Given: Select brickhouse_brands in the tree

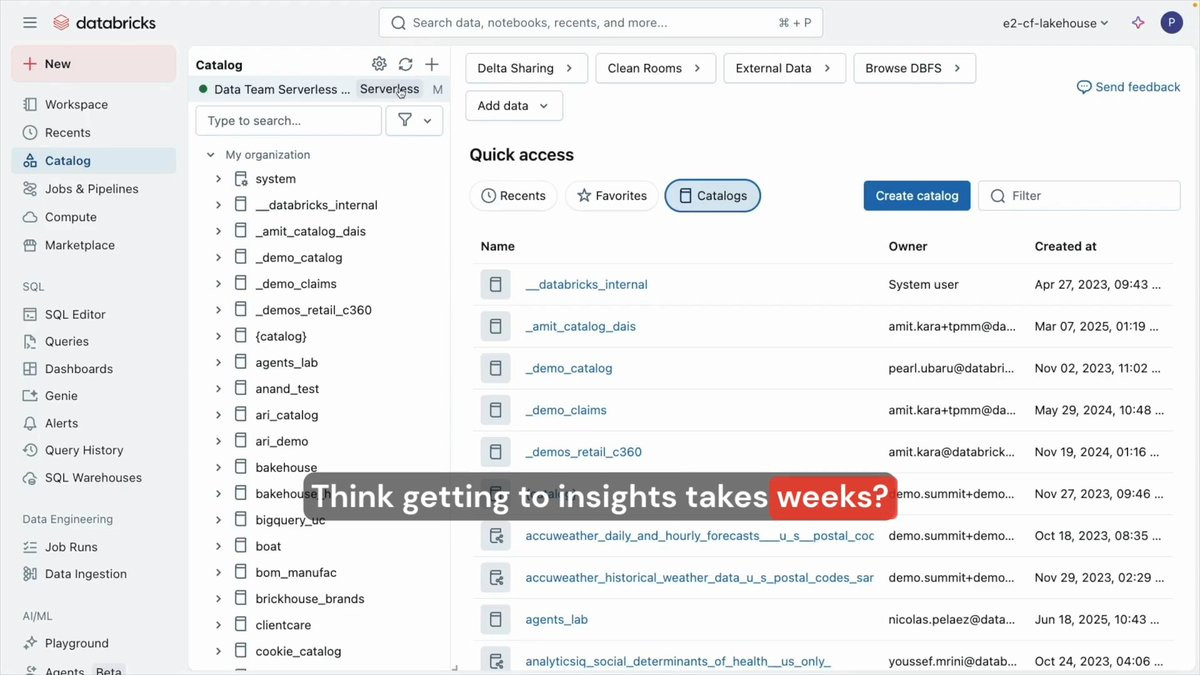Looking at the screenshot, I should [x=310, y=598].
